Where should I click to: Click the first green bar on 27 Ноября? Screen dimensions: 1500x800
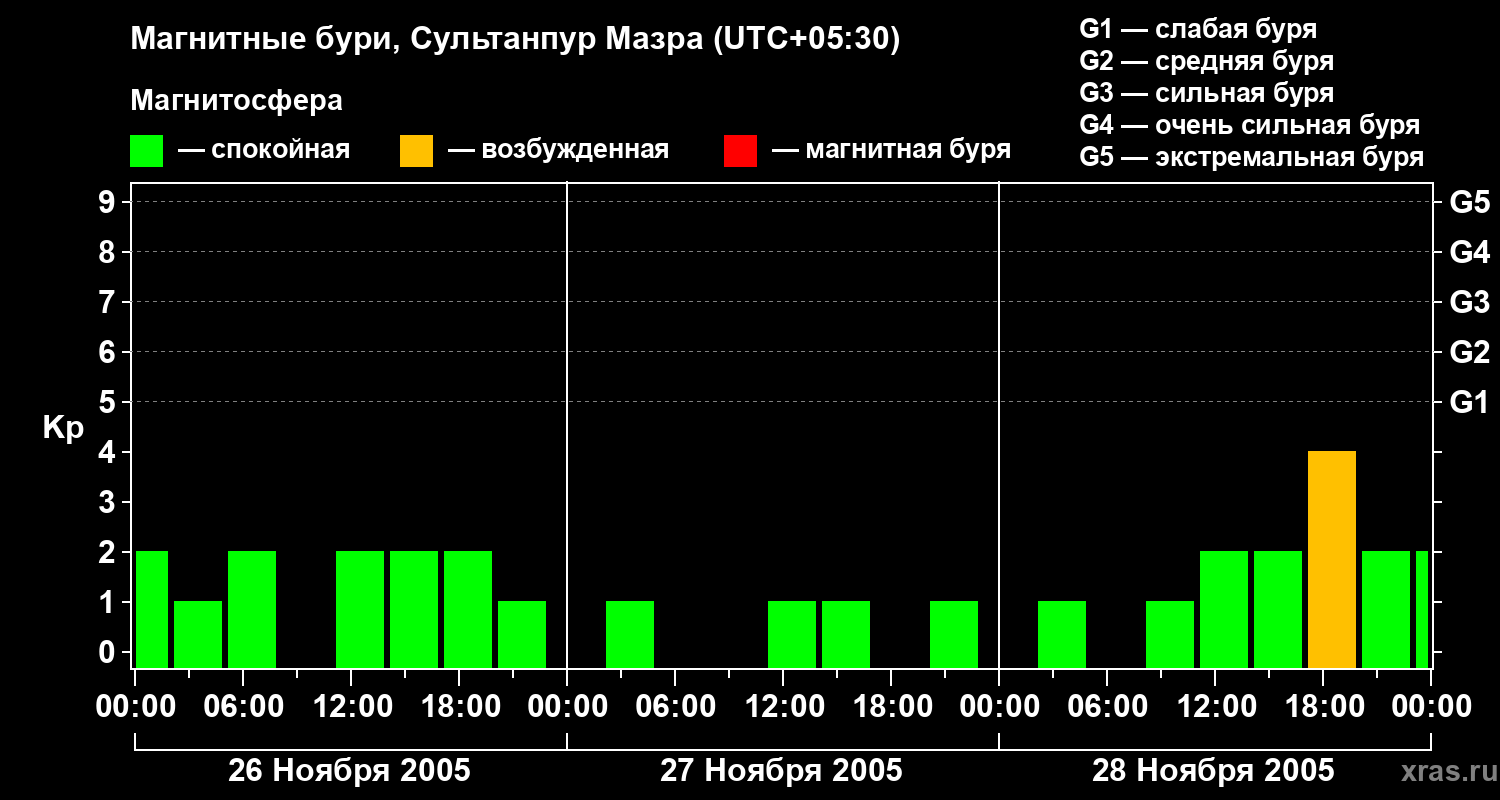[x=630, y=635]
